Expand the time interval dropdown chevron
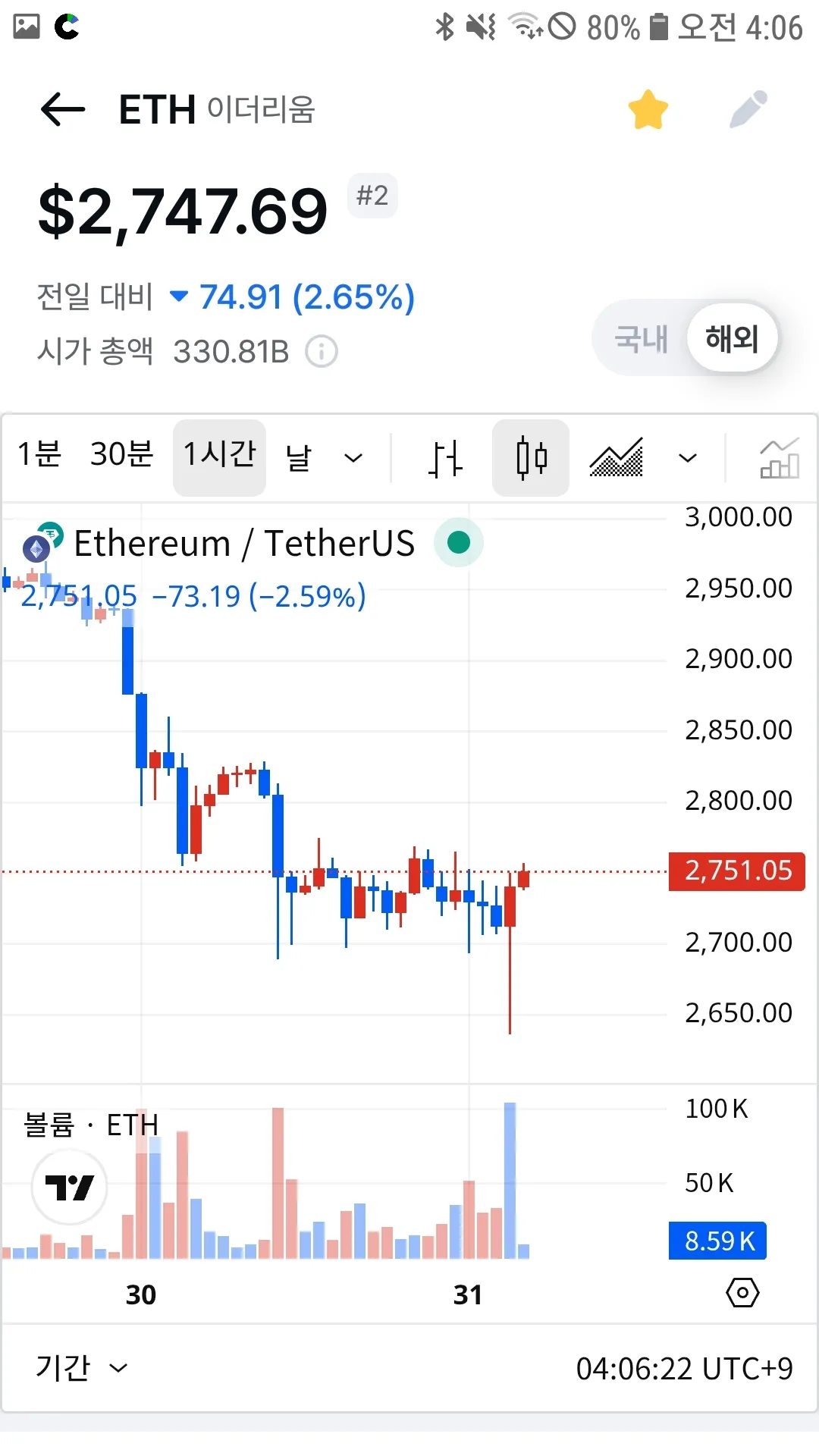Image resolution: width=819 pixels, height=1456 pixels. coord(353,458)
